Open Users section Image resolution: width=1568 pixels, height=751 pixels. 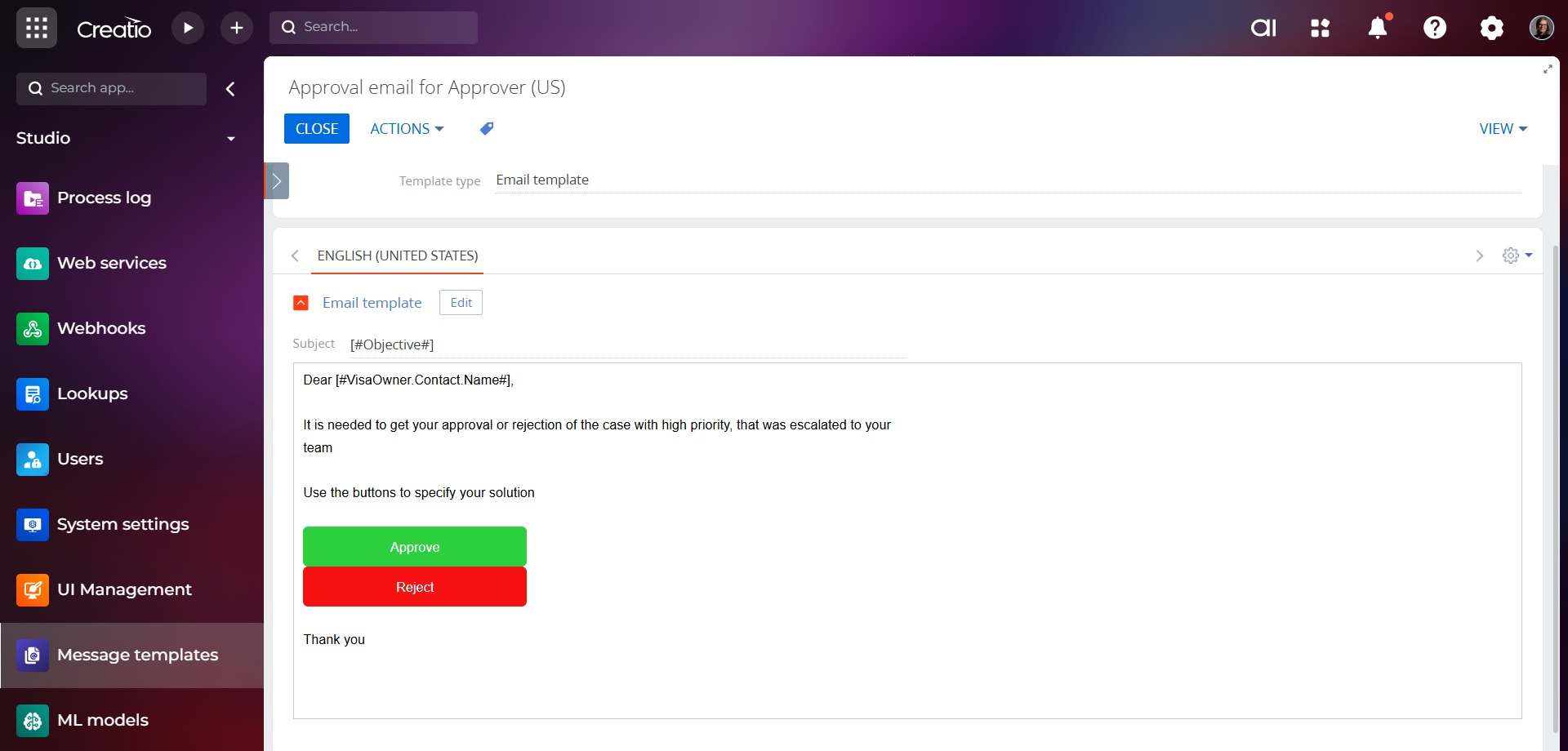pyautogui.click(x=132, y=460)
